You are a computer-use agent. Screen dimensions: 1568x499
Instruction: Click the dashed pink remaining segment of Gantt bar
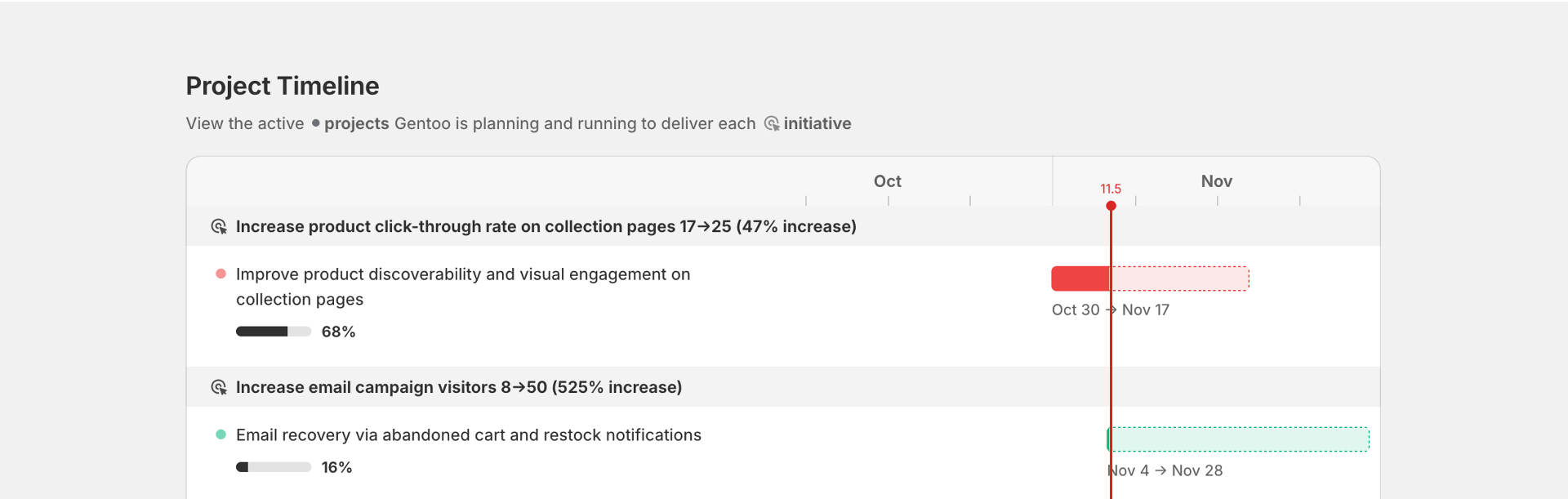pyautogui.click(x=1180, y=278)
